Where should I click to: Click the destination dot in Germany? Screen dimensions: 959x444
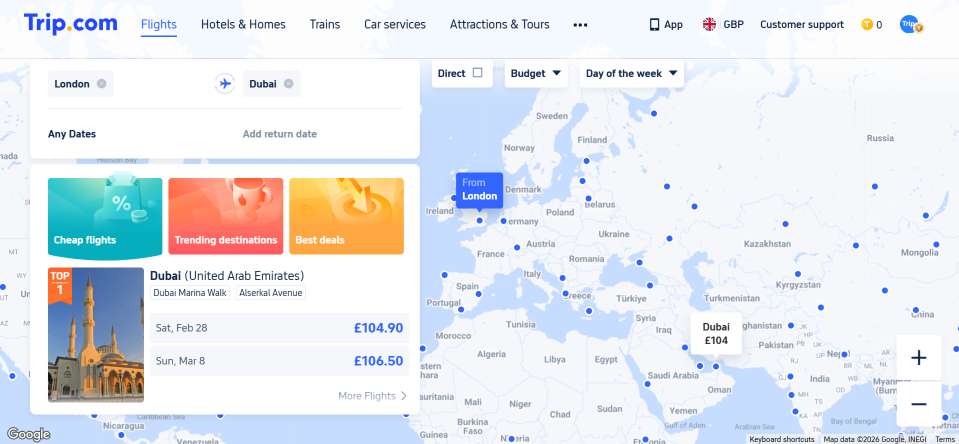coord(503,221)
